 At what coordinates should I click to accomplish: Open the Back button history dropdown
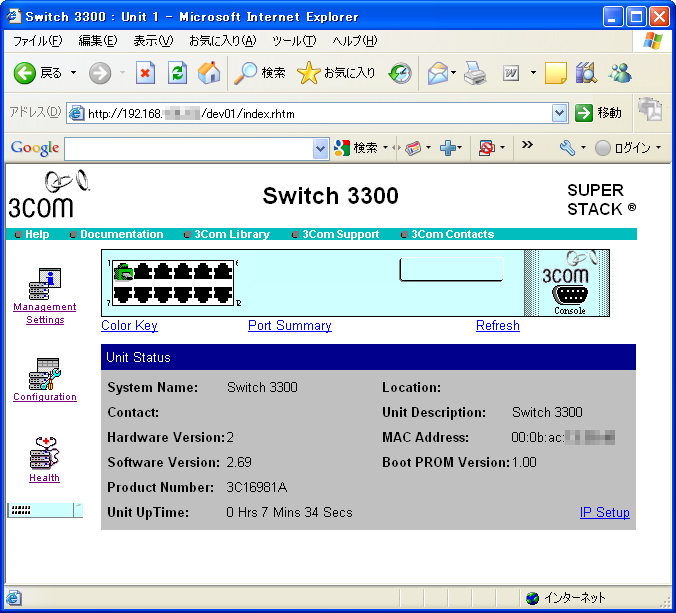73,72
